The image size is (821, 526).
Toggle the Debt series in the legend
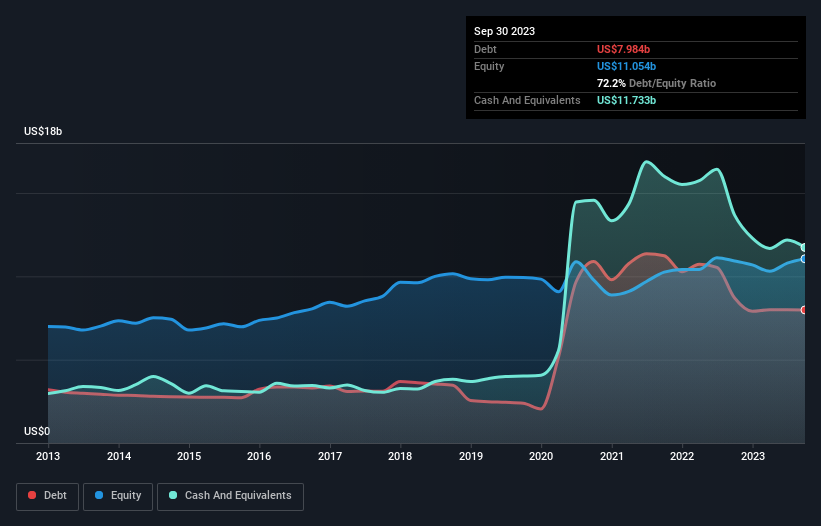tap(46, 495)
